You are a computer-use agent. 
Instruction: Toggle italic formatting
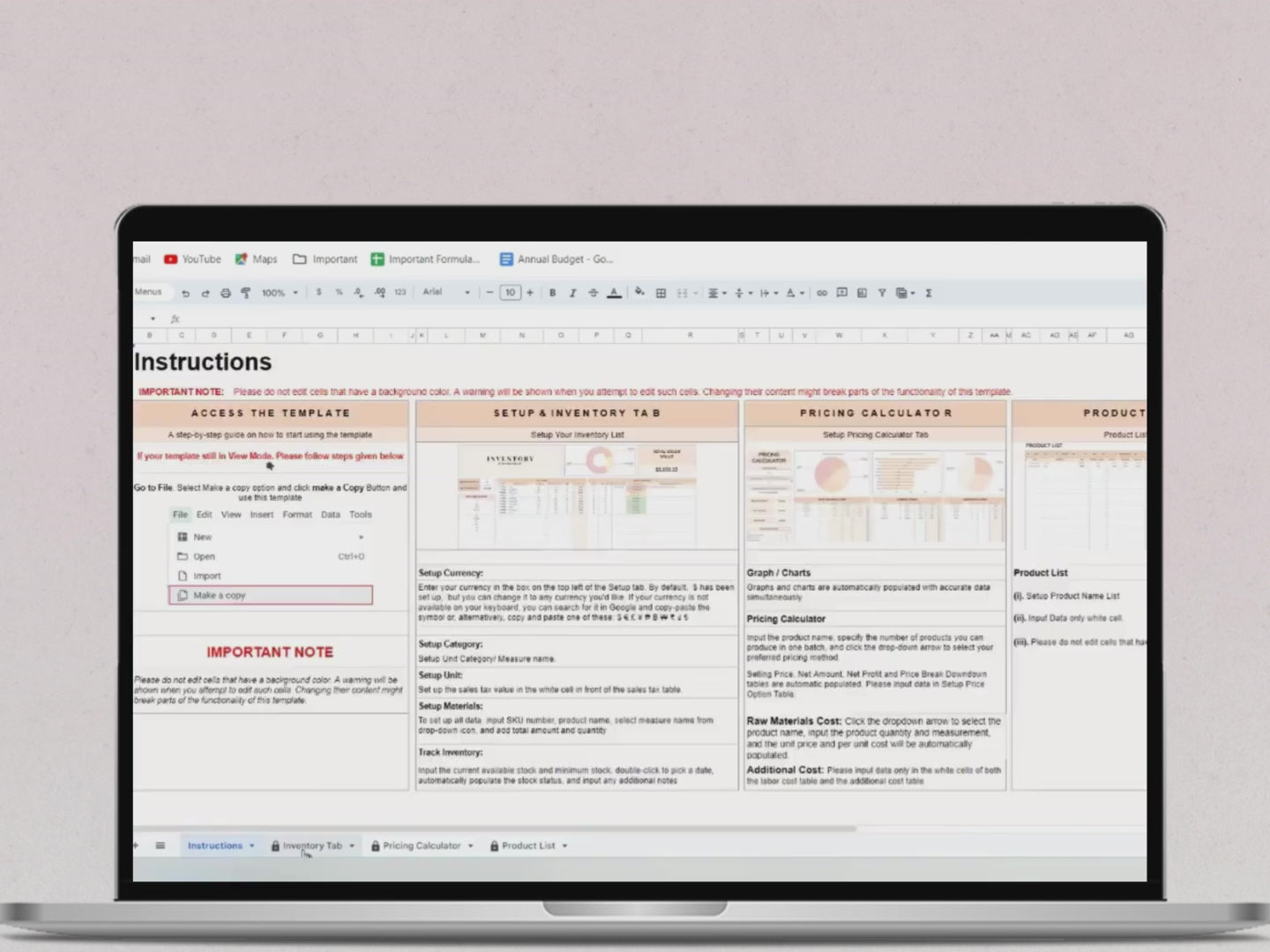(x=572, y=293)
